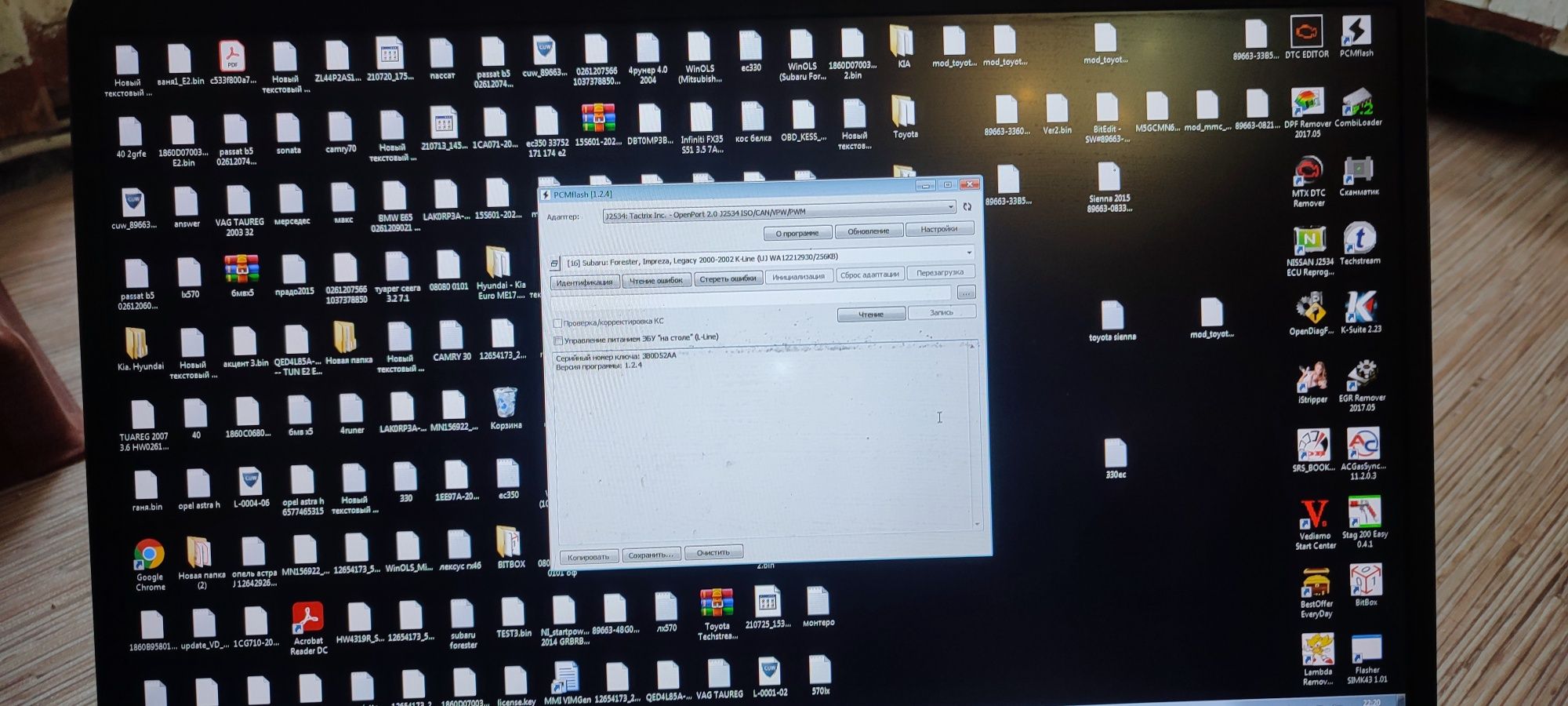Select 'Sienna 2015 89663-0833' file

[1109, 188]
